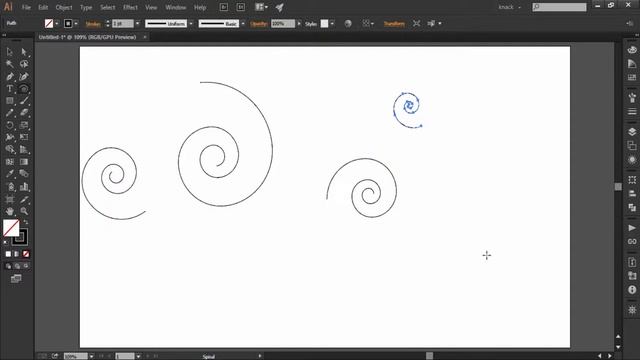
Task: Switch to Draw Normal mode
Action: pos(8,266)
